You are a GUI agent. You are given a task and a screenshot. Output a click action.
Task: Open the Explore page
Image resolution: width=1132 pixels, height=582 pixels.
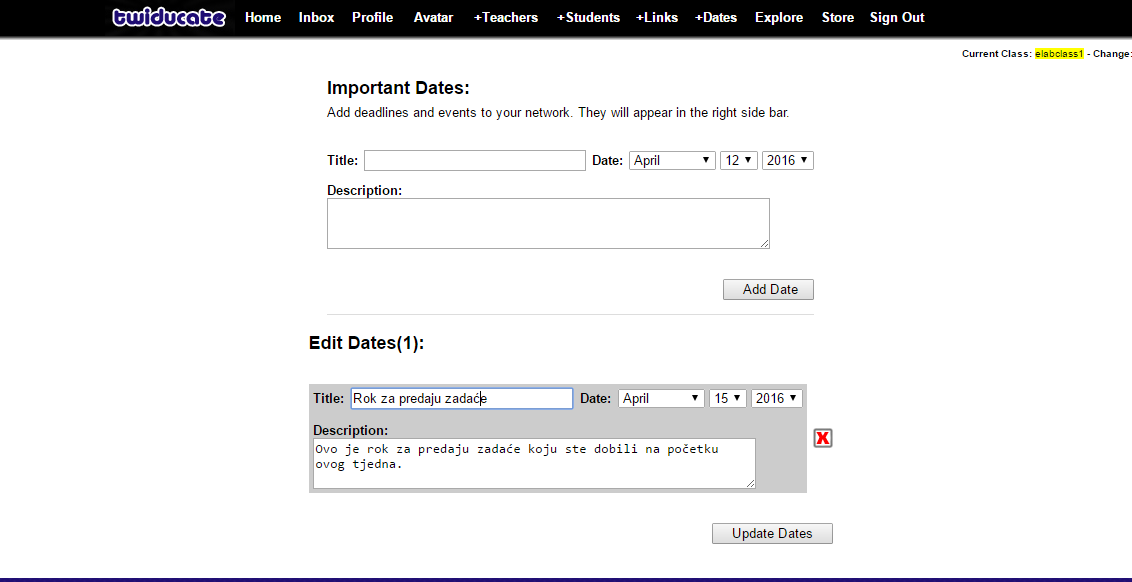coord(778,18)
